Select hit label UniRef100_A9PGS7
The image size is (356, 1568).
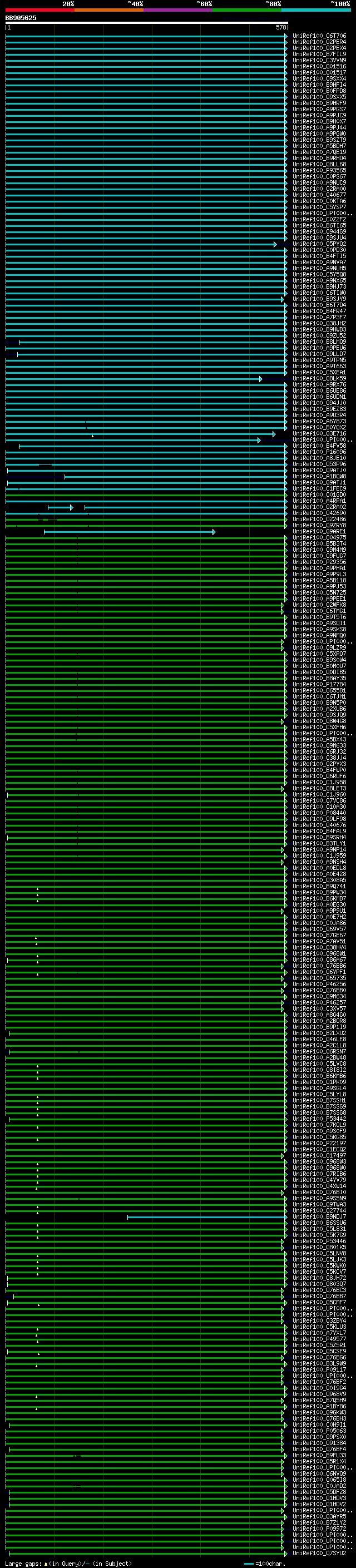click(x=319, y=110)
